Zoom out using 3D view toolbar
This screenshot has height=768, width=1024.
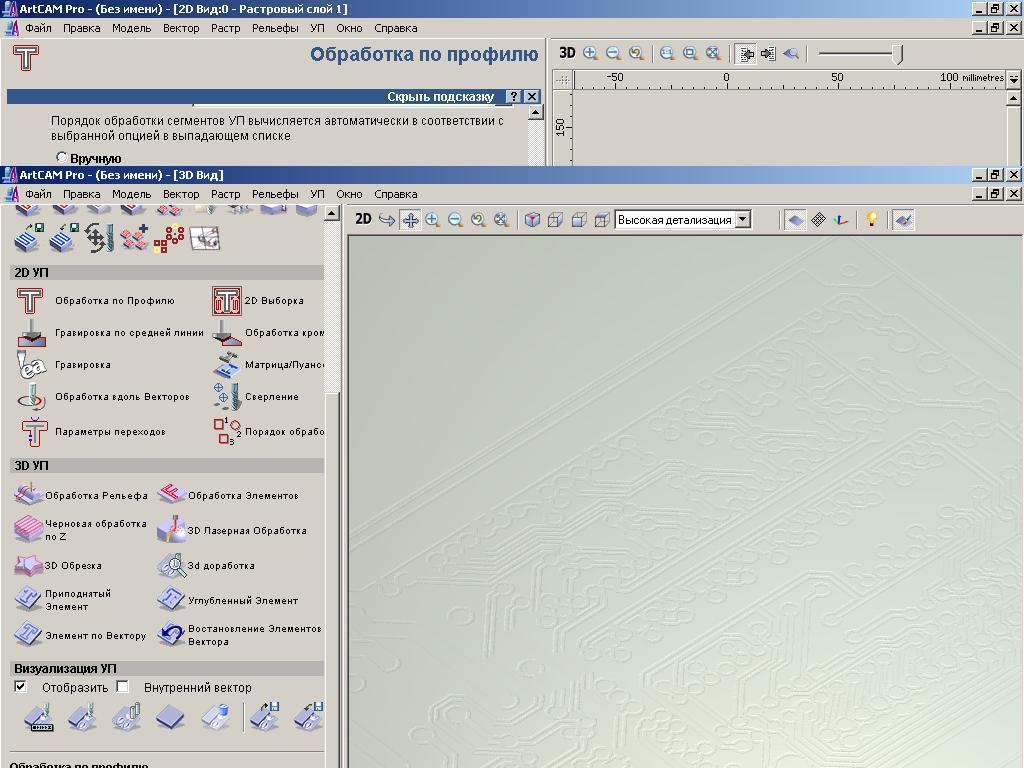(455, 220)
